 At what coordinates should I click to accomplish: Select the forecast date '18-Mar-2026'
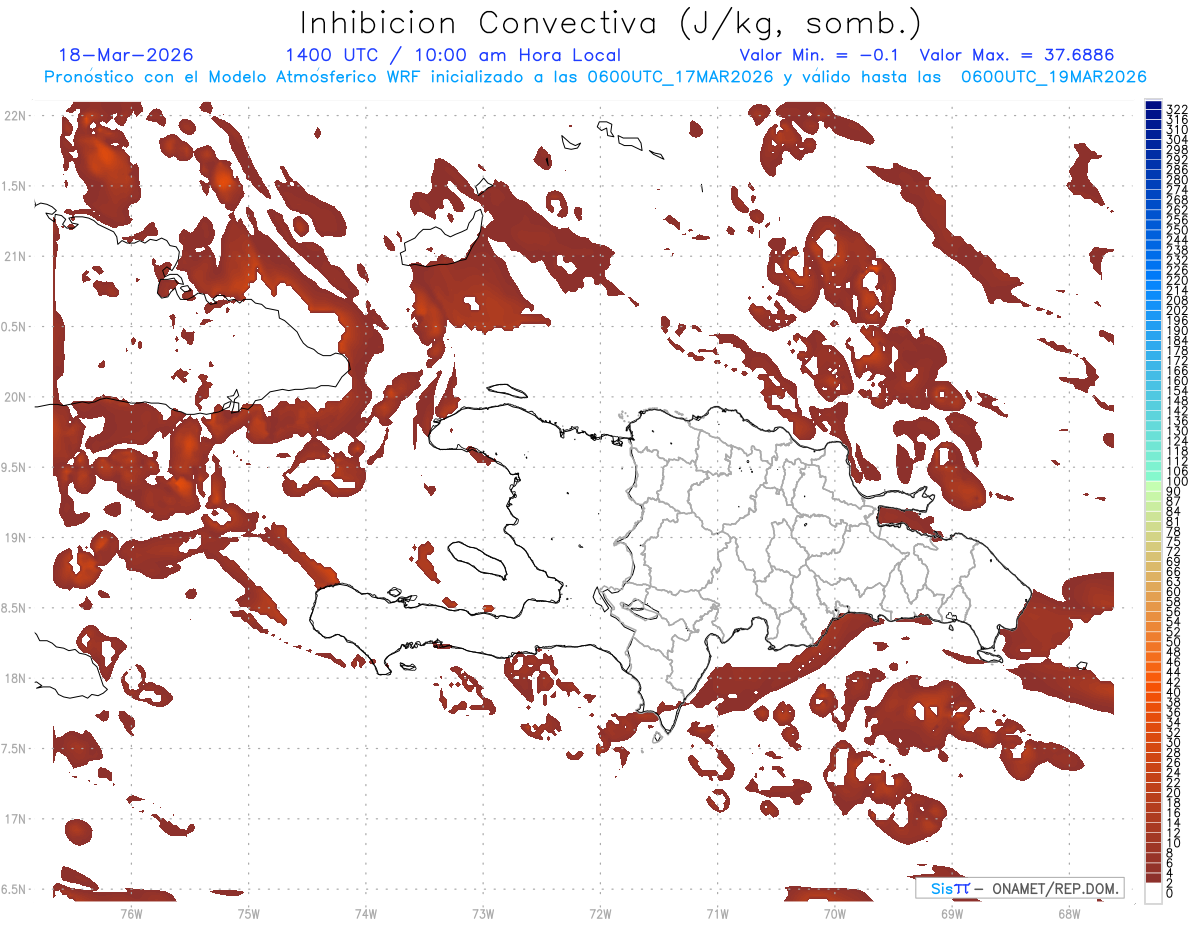[x=126, y=56]
